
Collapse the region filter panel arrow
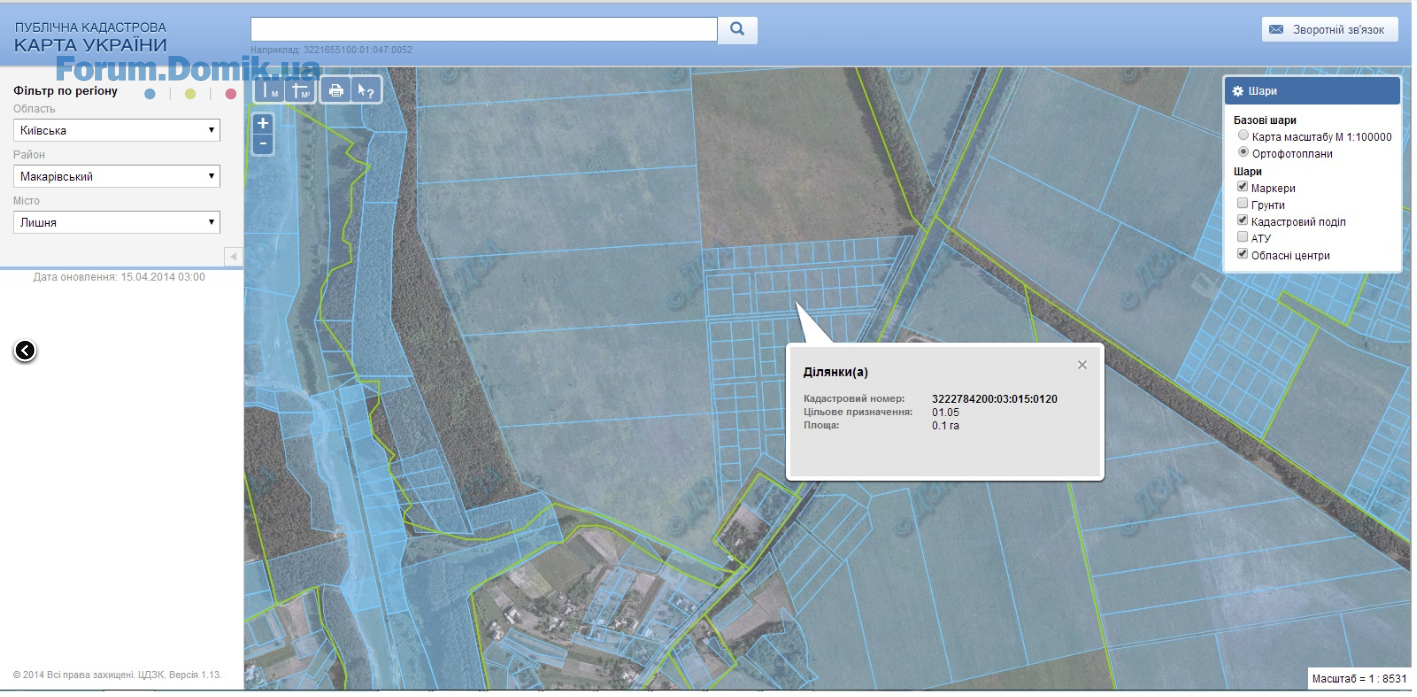233,257
